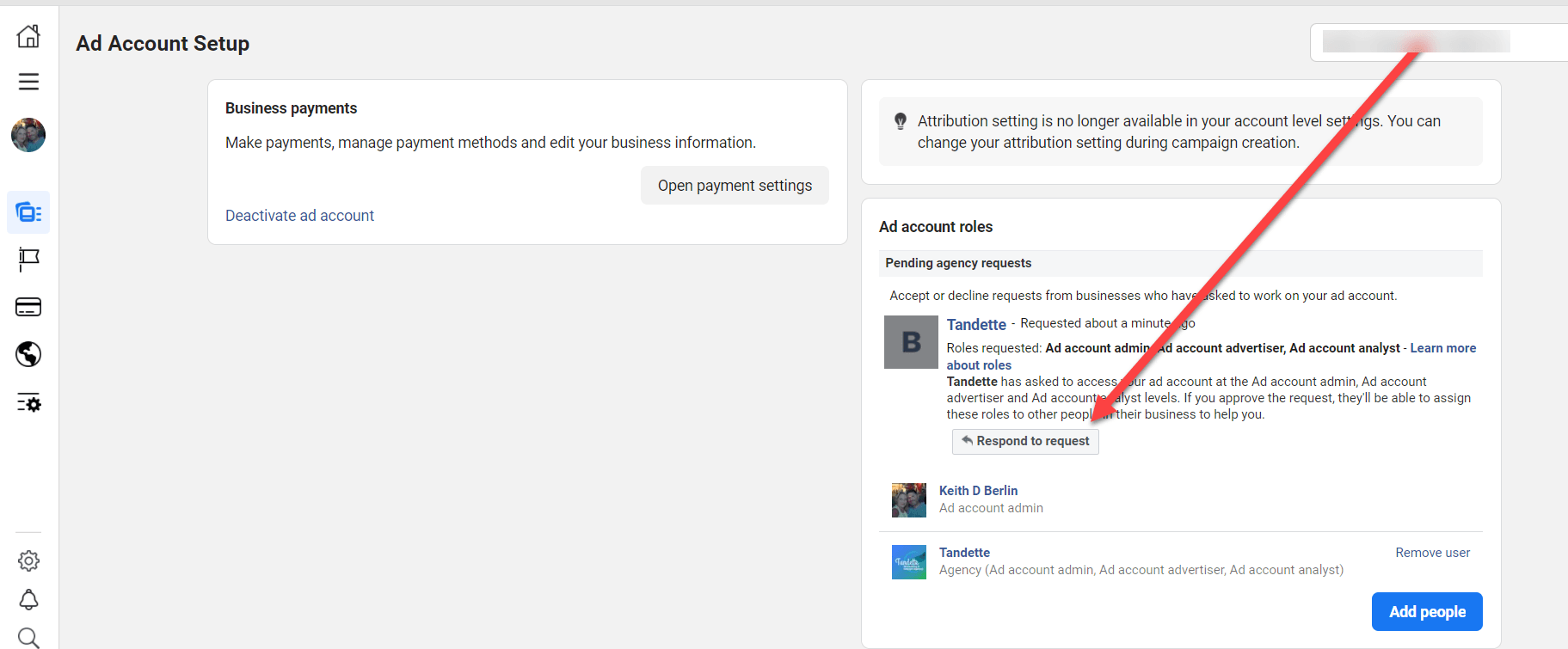
Task: Click Remove user for Tandette
Action: point(1432,553)
